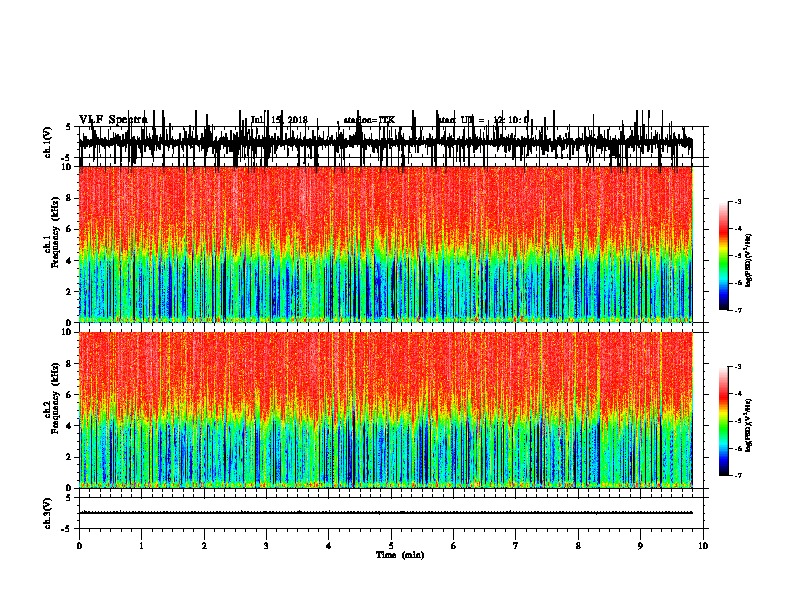Click the '-5' tick of the ch.3 voltage axis
The height and width of the screenshot is (612, 792).
click(67, 529)
